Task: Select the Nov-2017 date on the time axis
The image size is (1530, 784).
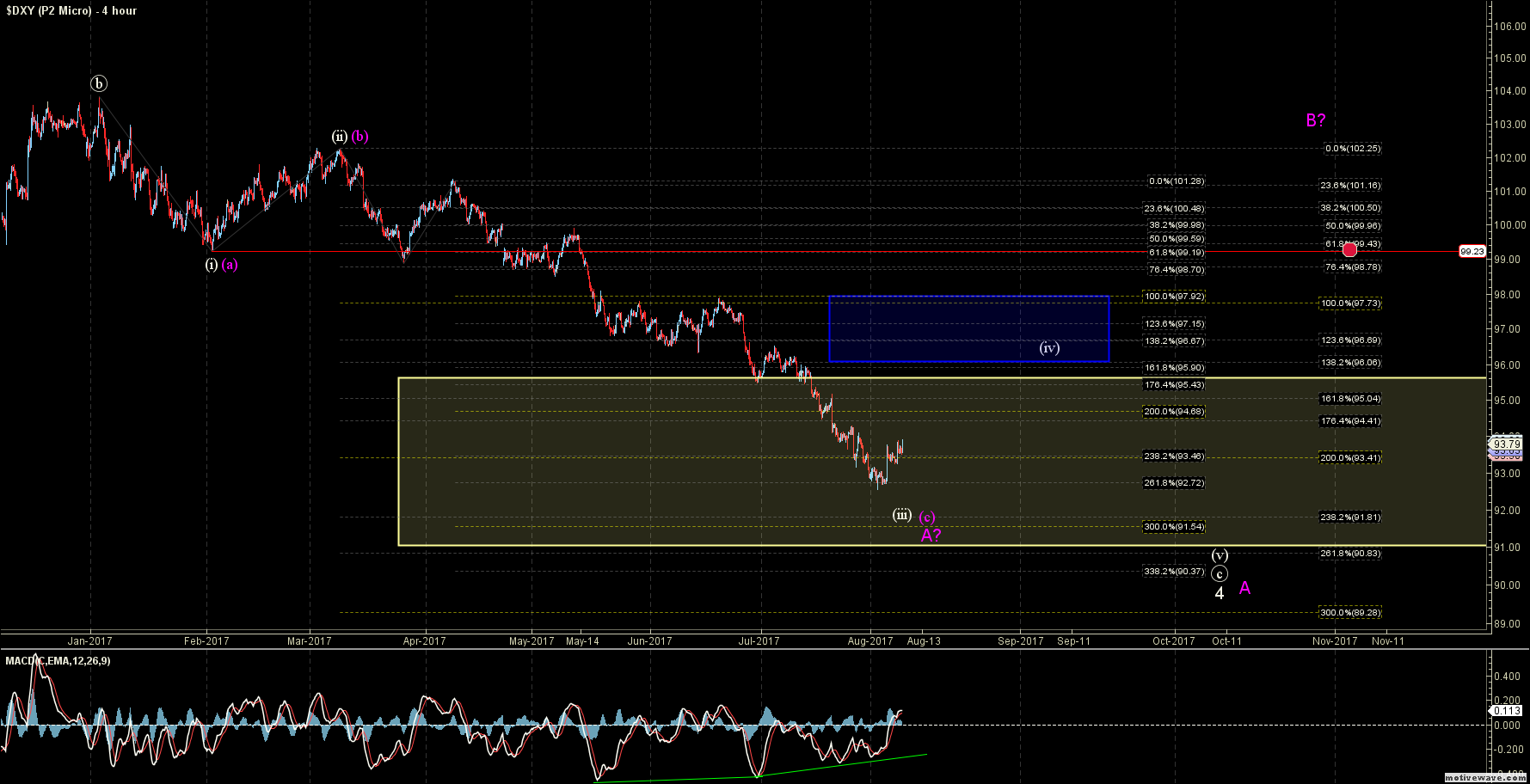Action: [1335, 641]
